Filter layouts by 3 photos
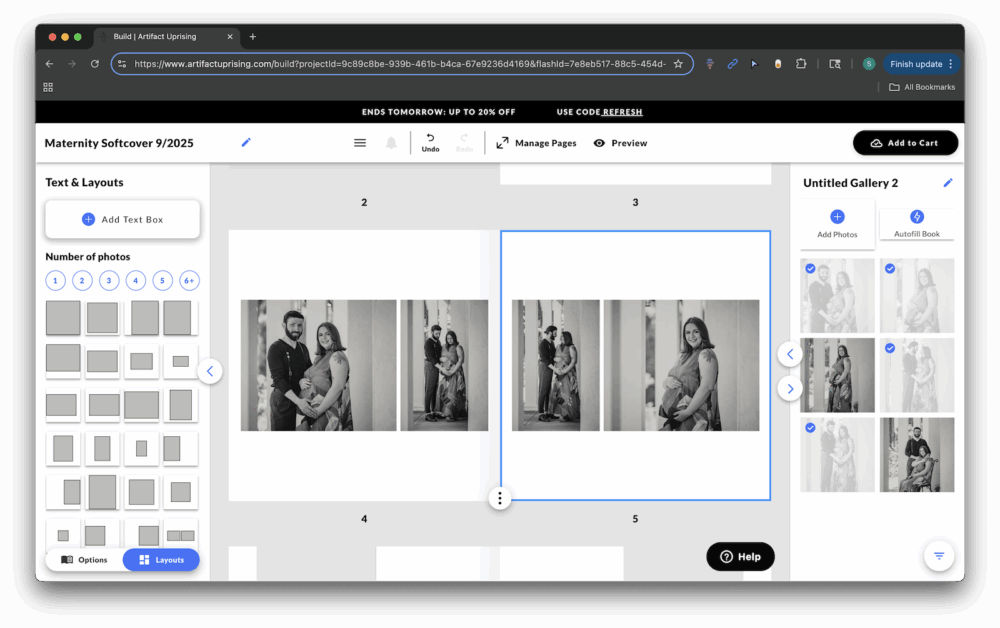1000x628 pixels. tap(109, 281)
